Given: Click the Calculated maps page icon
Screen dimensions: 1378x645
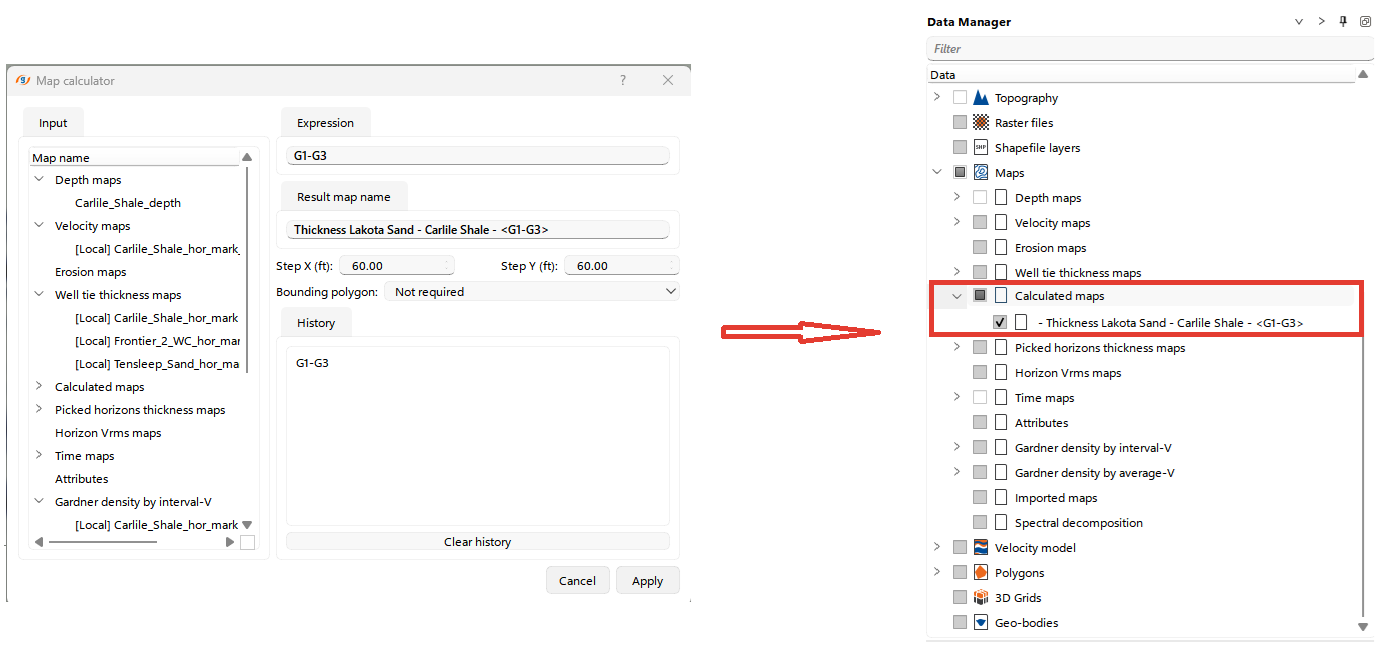Looking at the screenshot, I should 1001,296.
